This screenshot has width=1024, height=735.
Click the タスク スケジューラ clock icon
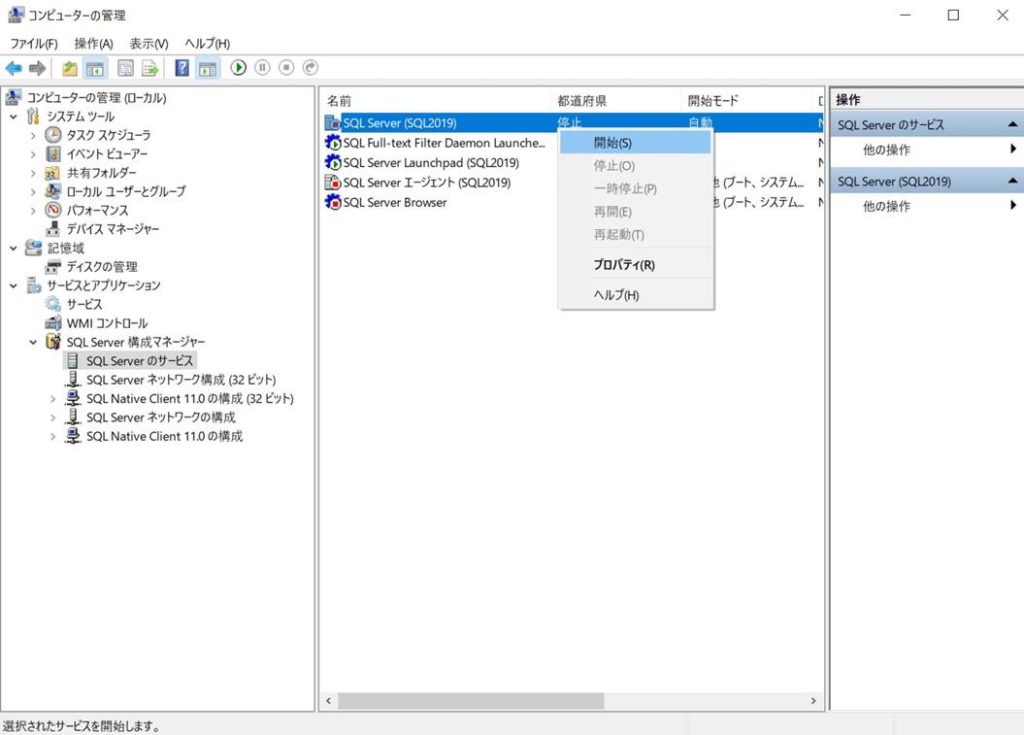[x=53, y=135]
